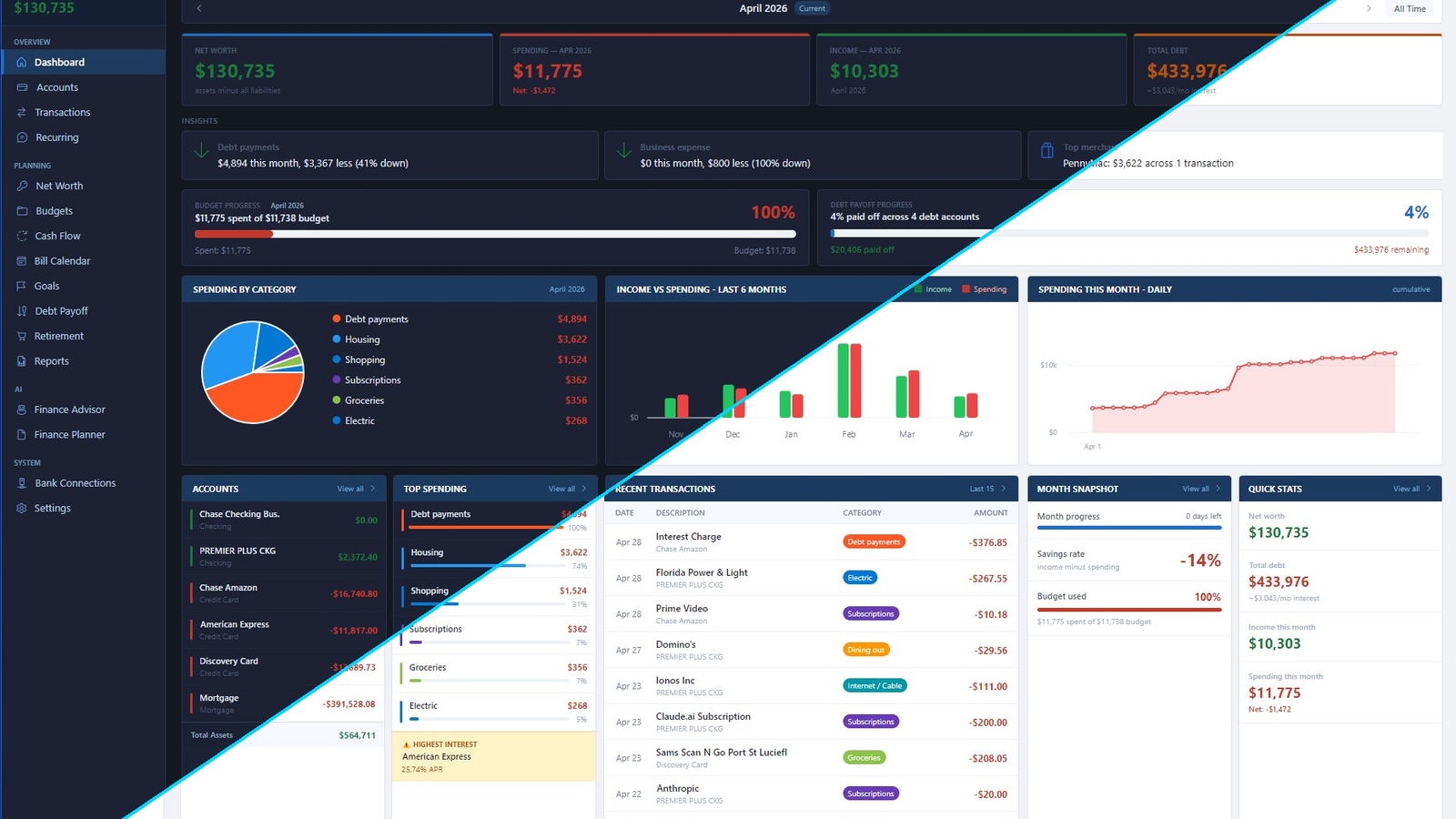Click the Bank Connections icon
Screen dimensions: 1456x819
click(x=22, y=483)
